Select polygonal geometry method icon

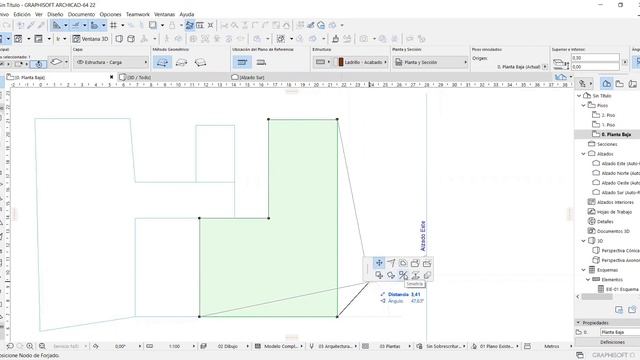click(162, 62)
